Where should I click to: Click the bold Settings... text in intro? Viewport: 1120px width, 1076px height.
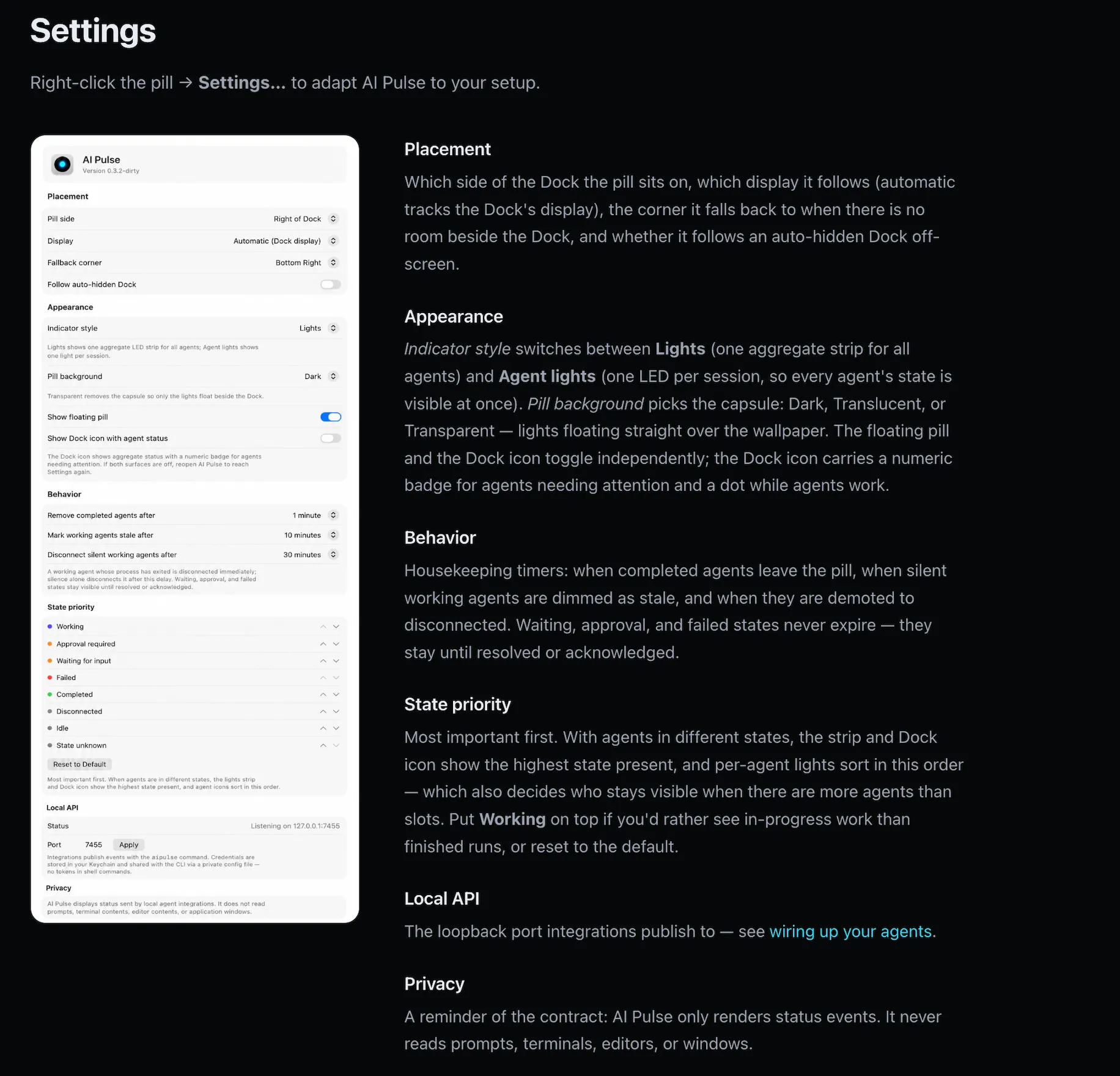click(x=242, y=83)
